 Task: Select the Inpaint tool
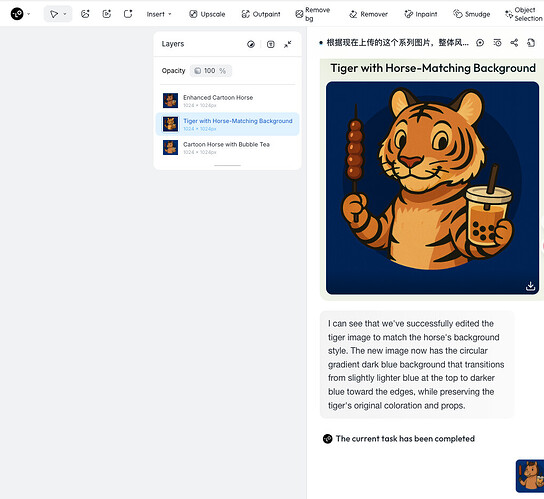click(421, 14)
